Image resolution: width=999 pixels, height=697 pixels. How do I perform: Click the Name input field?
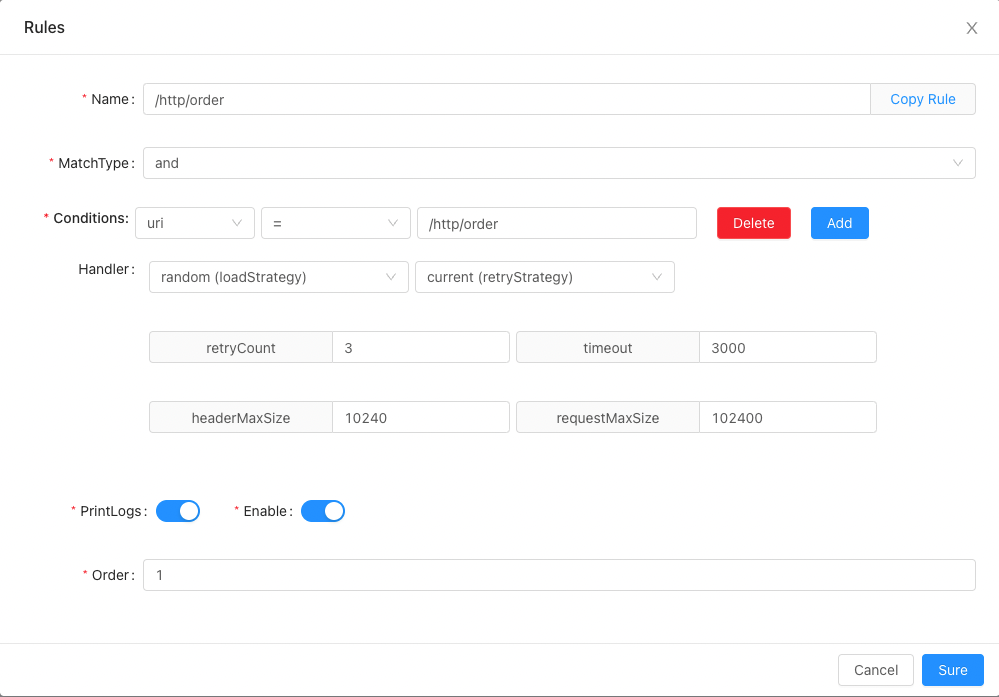coord(506,99)
